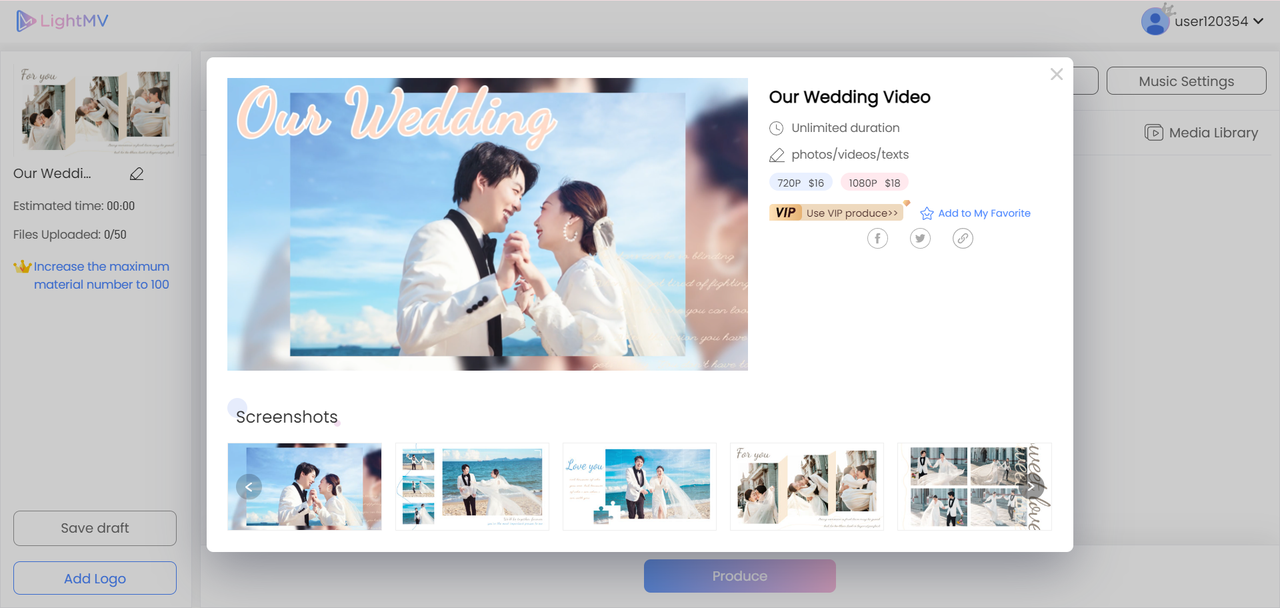Go to previous screenshots with left arrow
The image size is (1280, 608).
(x=249, y=487)
